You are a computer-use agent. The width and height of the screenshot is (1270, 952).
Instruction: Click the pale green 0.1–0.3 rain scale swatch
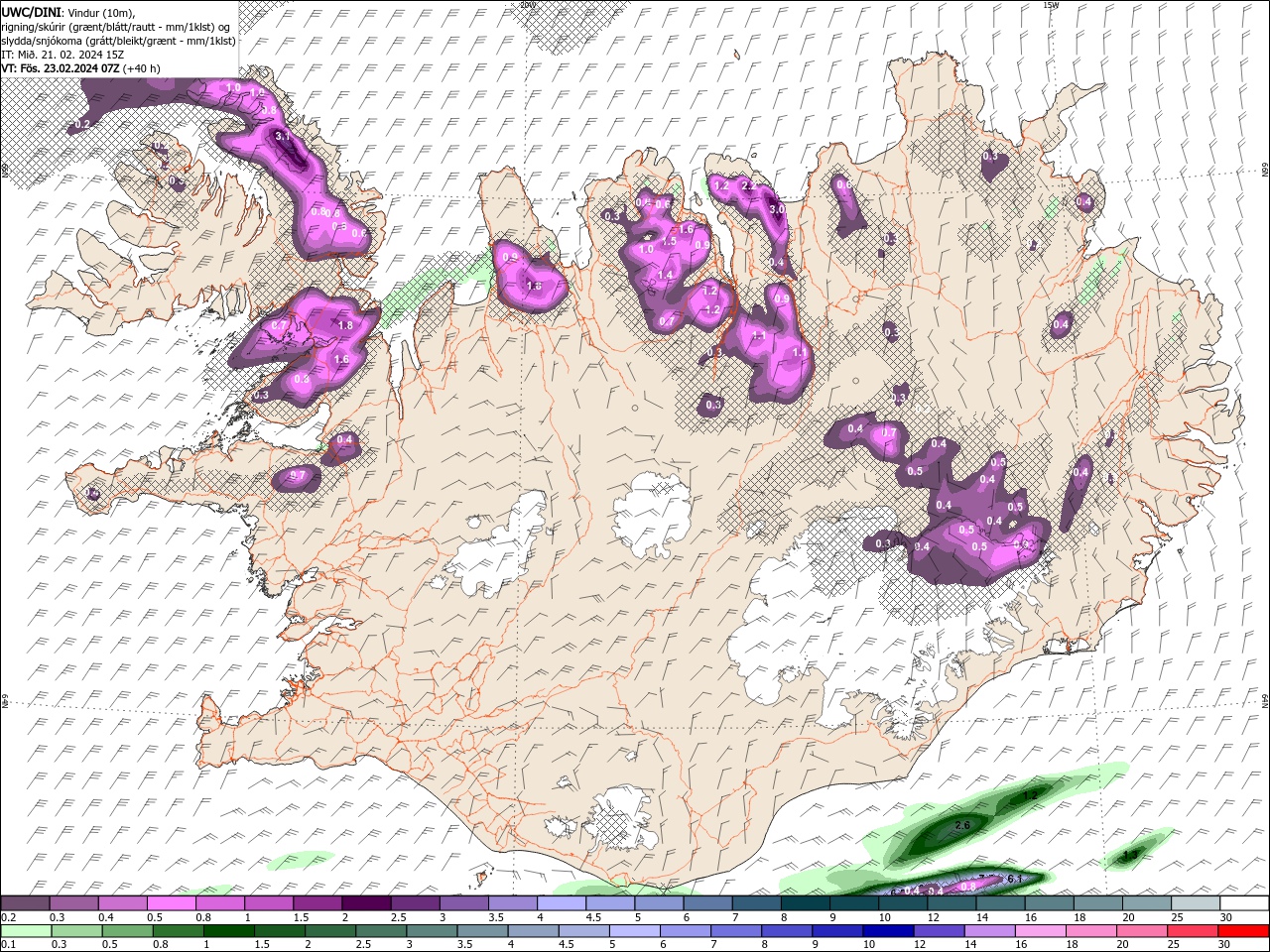click(x=25, y=931)
